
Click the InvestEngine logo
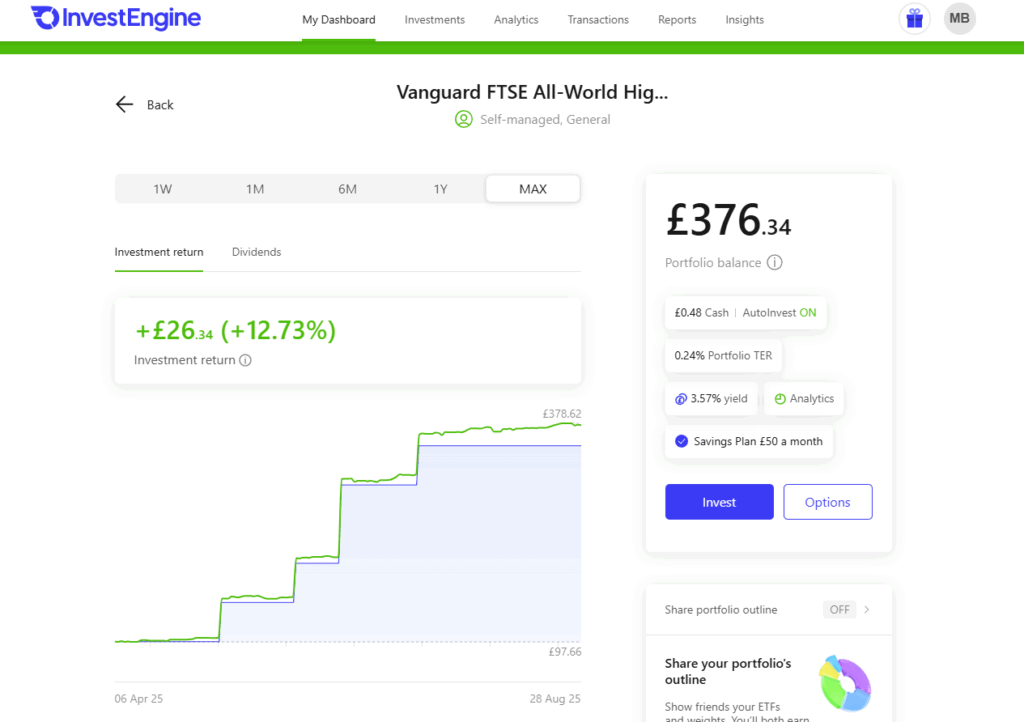(116, 18)
